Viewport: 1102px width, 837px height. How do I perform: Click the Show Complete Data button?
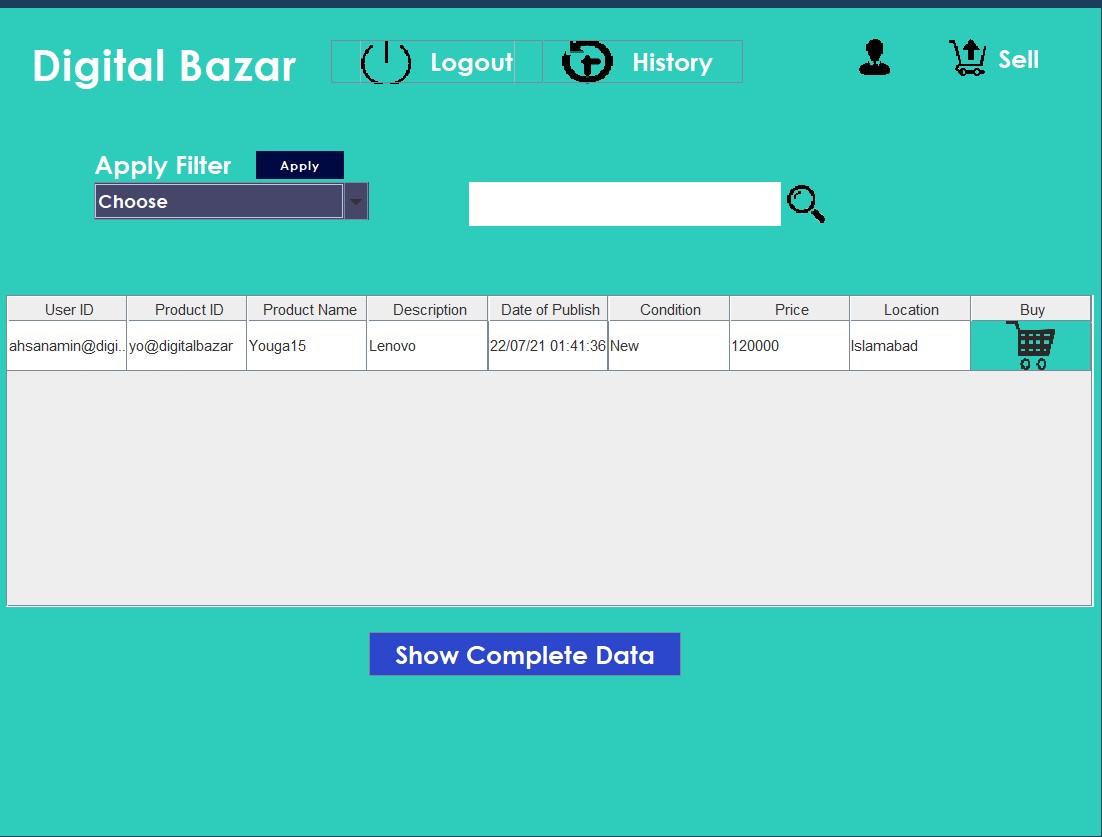(x=524, y=654)
